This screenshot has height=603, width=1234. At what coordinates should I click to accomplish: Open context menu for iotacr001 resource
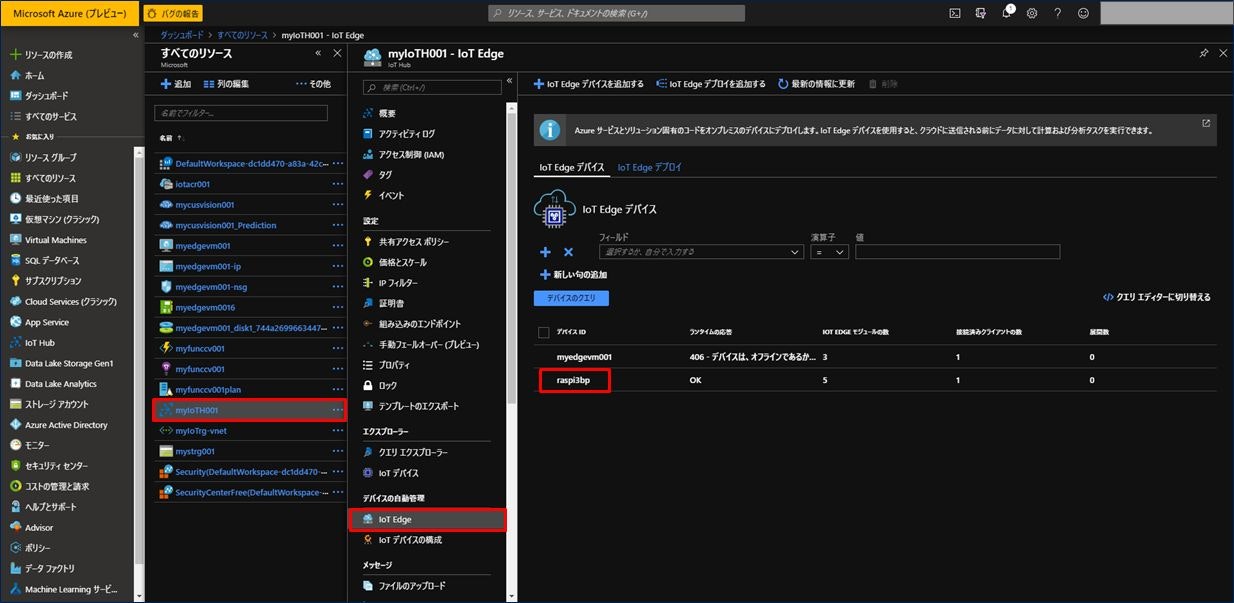pos(337,184)
